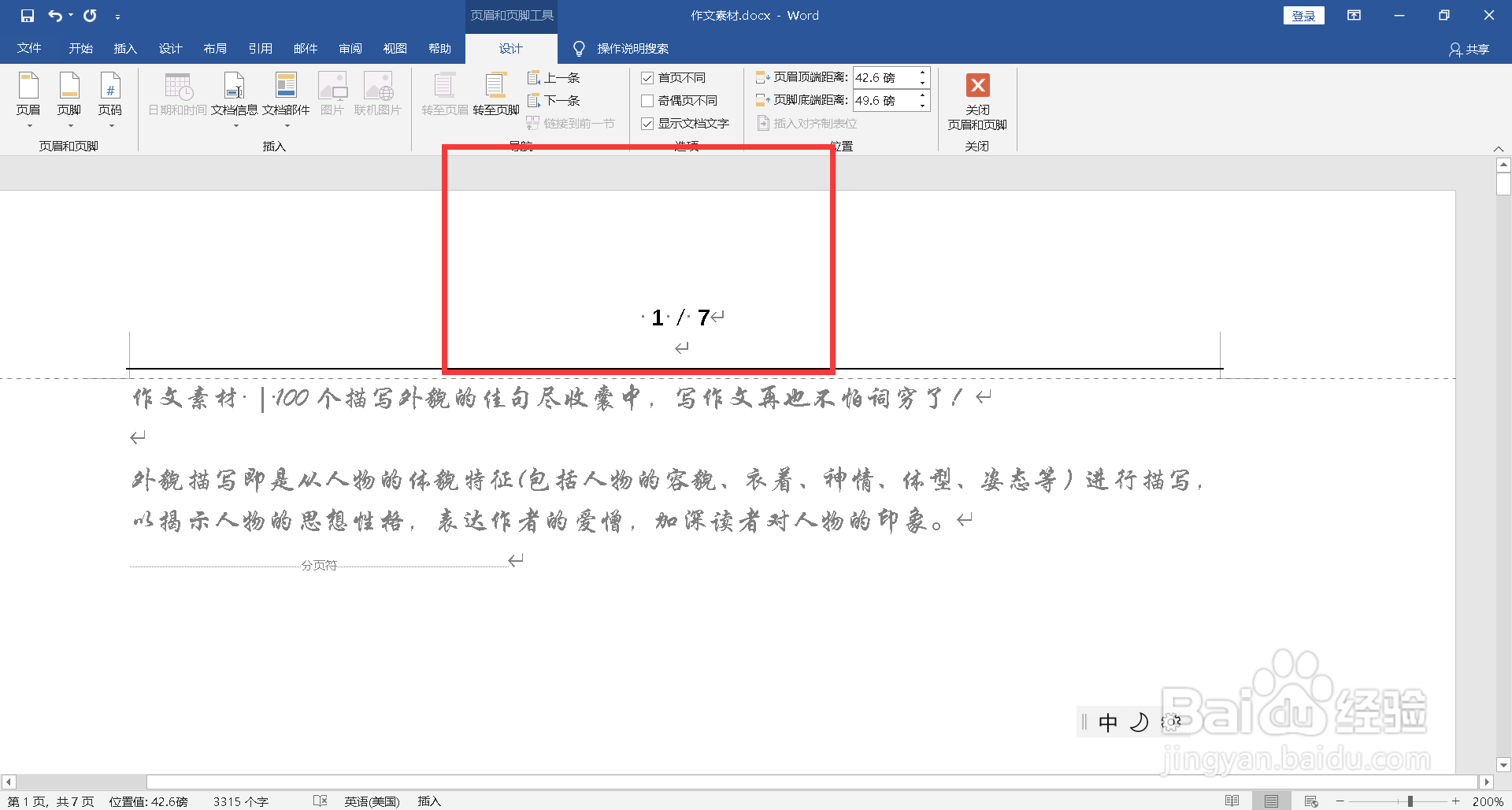This screenshot has height=810, width=1512.
Task: Open the 页脚 (footer) gallery
Action: [69, 99]
